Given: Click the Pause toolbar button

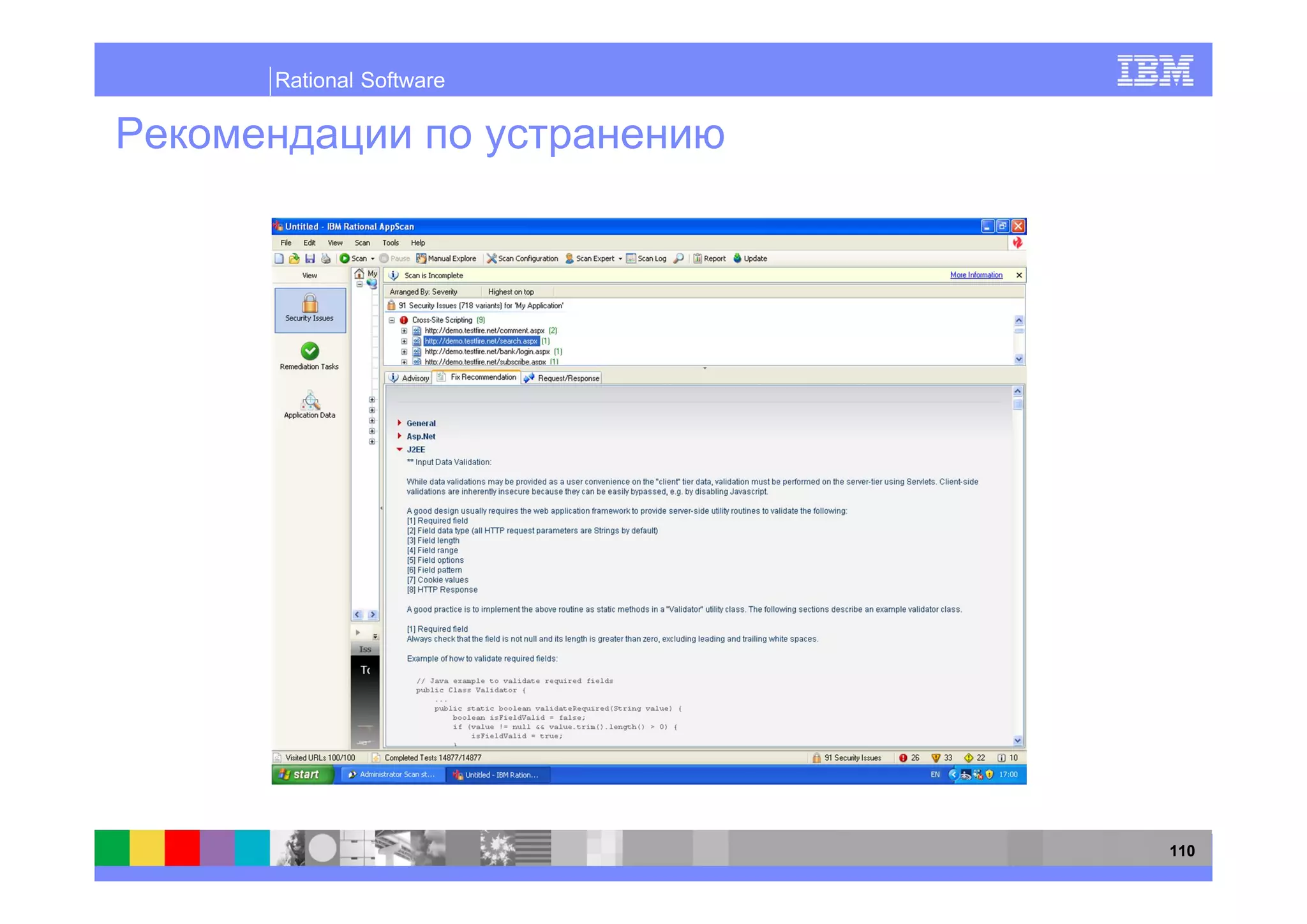Looking at the screenshot, I should point(394,258).
